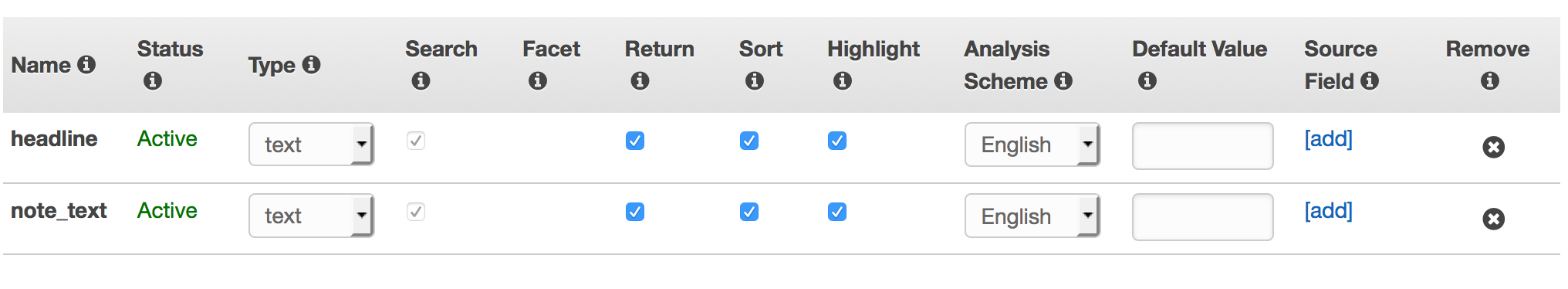Click the Type column info icon
Viewport: 1568px width, 289px height.
pyautogui.click(x=311, y=65)
